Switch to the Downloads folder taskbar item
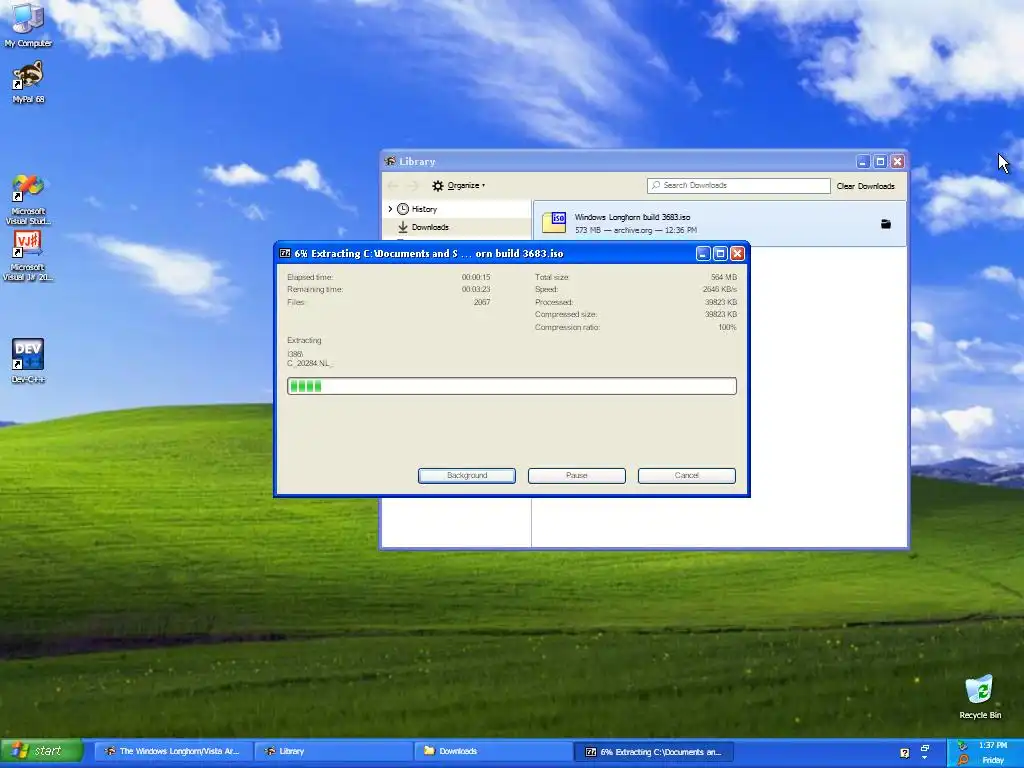Image resolution: width=1024 pixels, height=768 pixels. click(x=493, y=752)
